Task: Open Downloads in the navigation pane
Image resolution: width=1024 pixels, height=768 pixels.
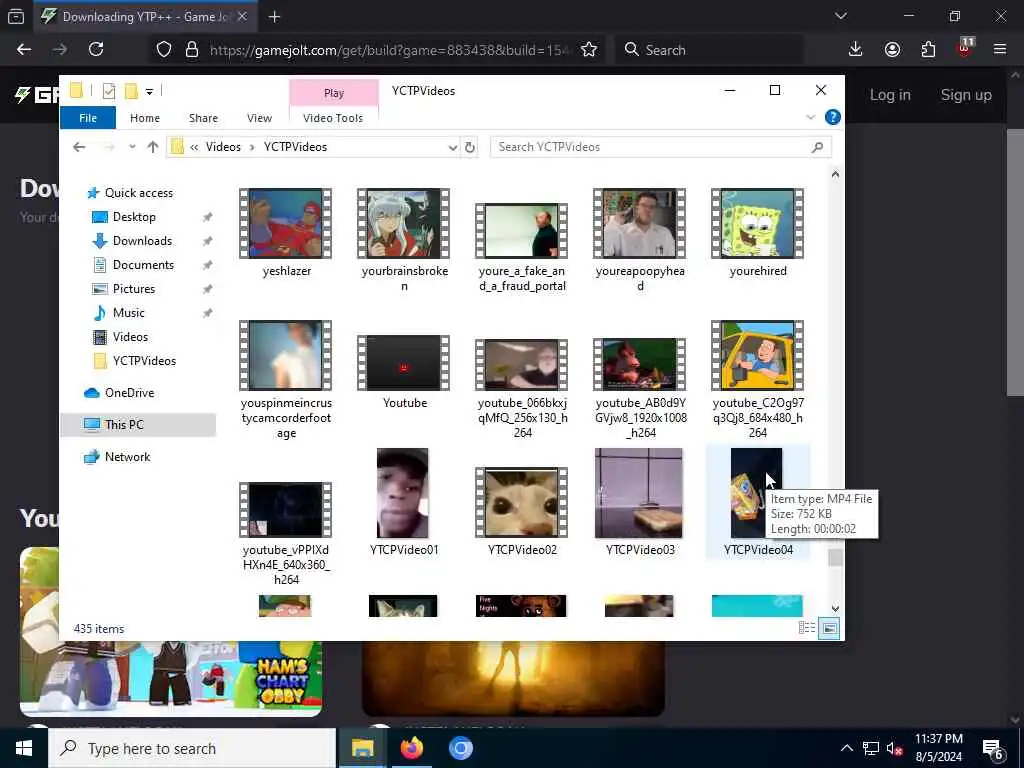Action: [x=142, y=241]
